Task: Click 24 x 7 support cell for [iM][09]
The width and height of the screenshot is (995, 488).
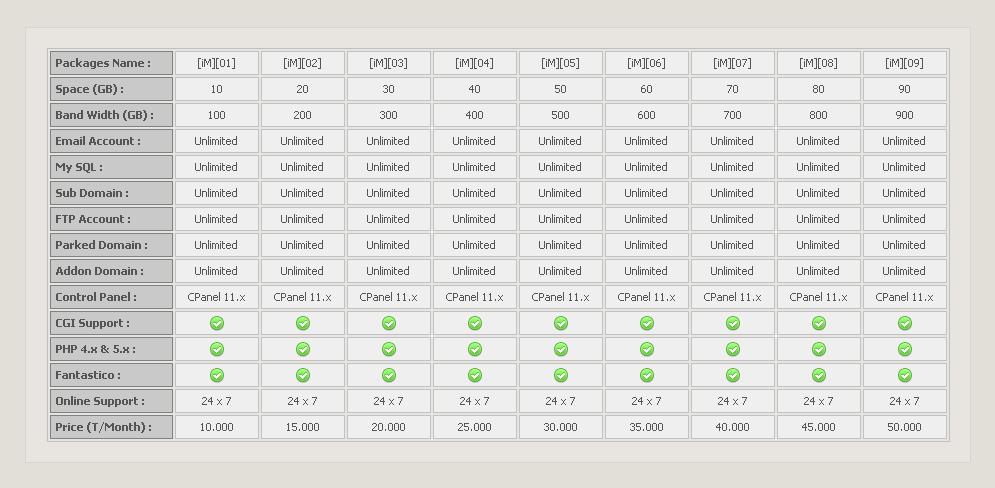Action: [905, 401]
